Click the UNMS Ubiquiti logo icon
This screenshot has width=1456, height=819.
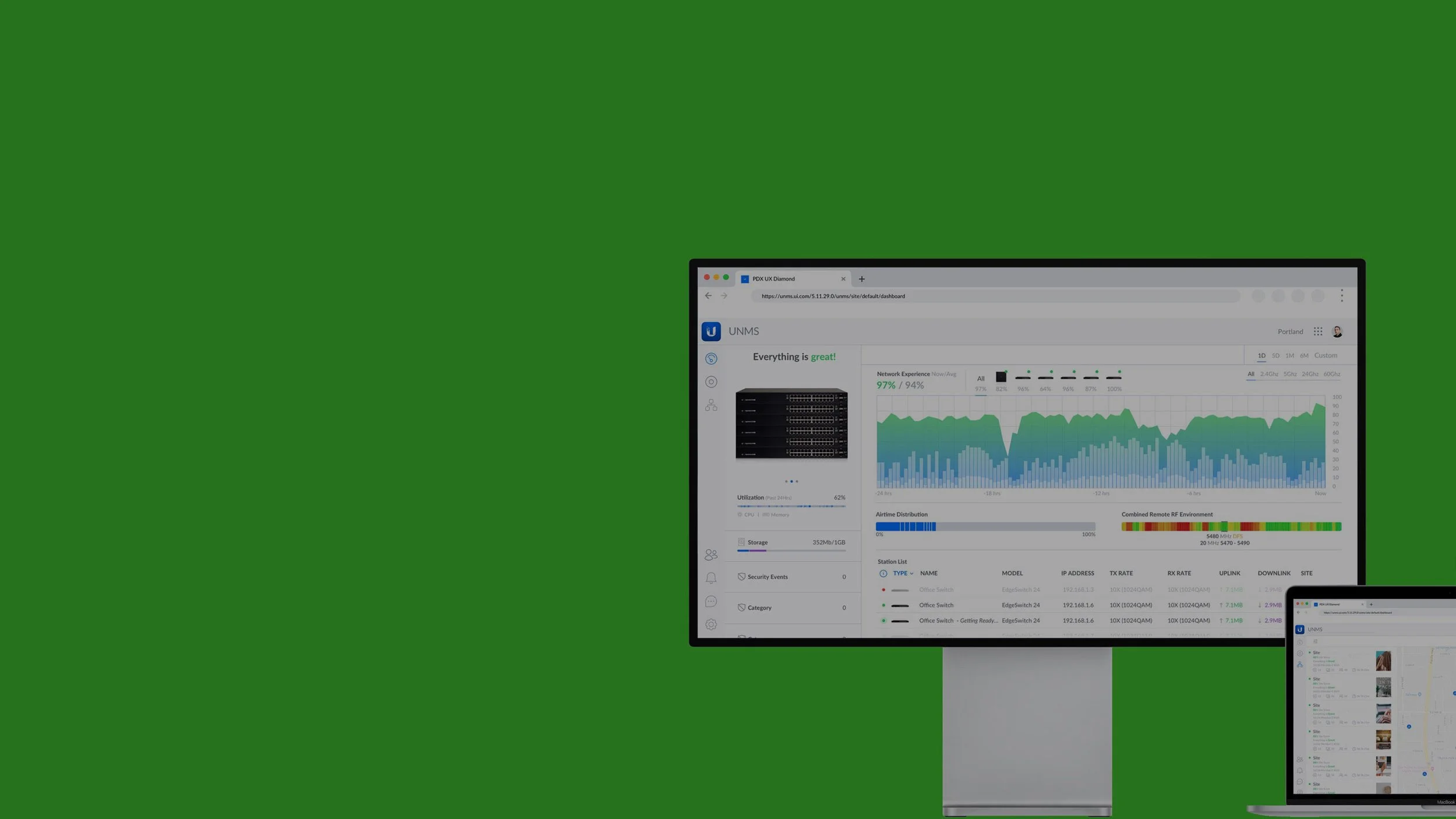pos(711,331)
